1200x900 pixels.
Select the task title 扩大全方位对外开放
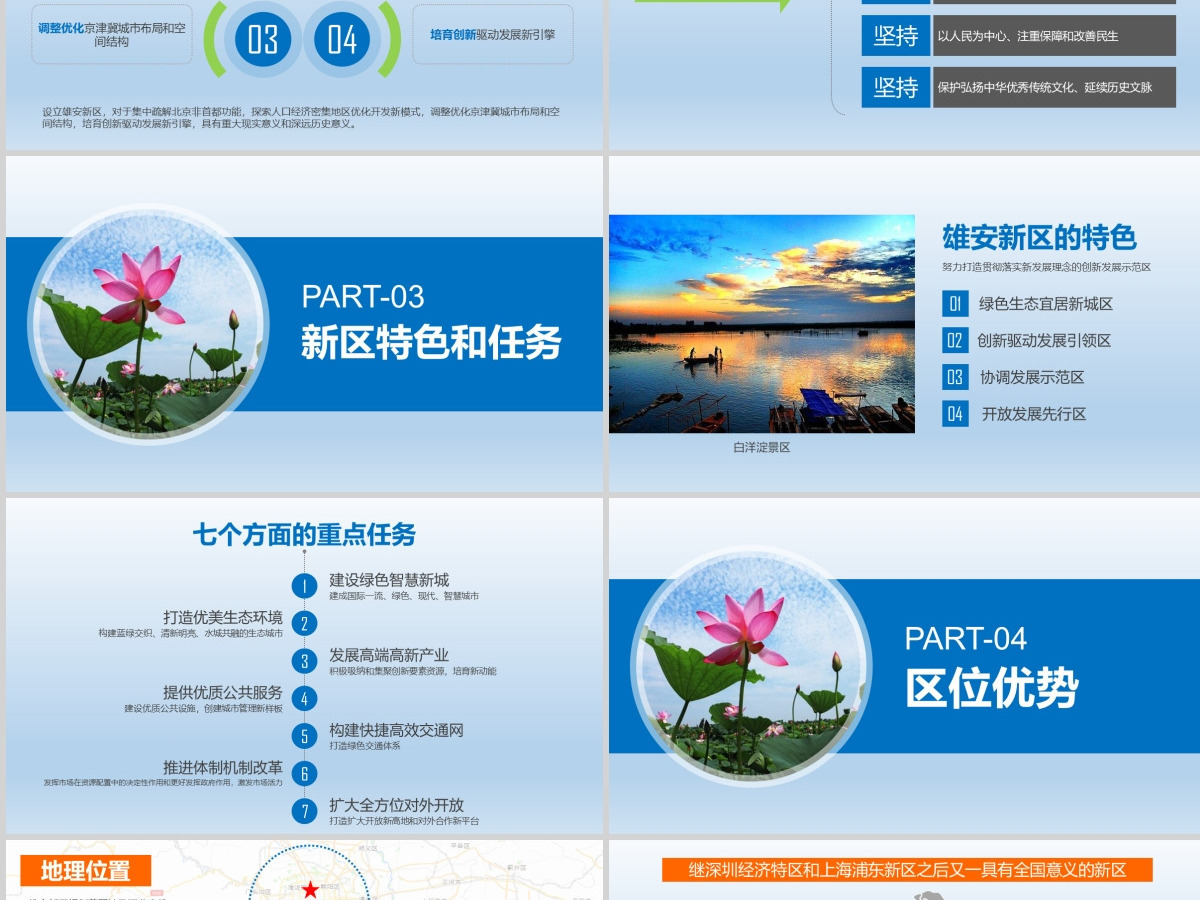click(396, 805)
